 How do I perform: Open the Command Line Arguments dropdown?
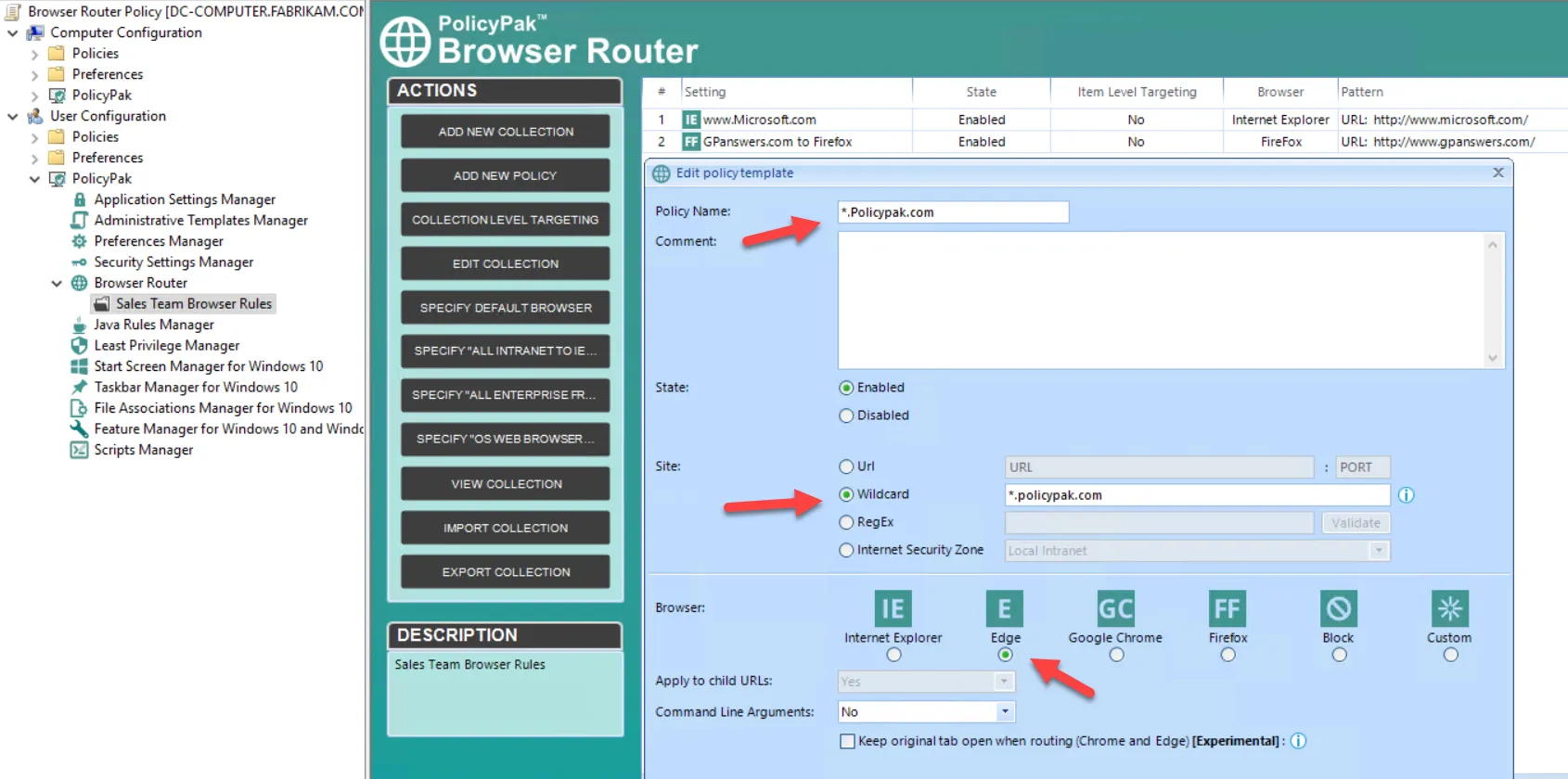click(x=1005, y=711)
